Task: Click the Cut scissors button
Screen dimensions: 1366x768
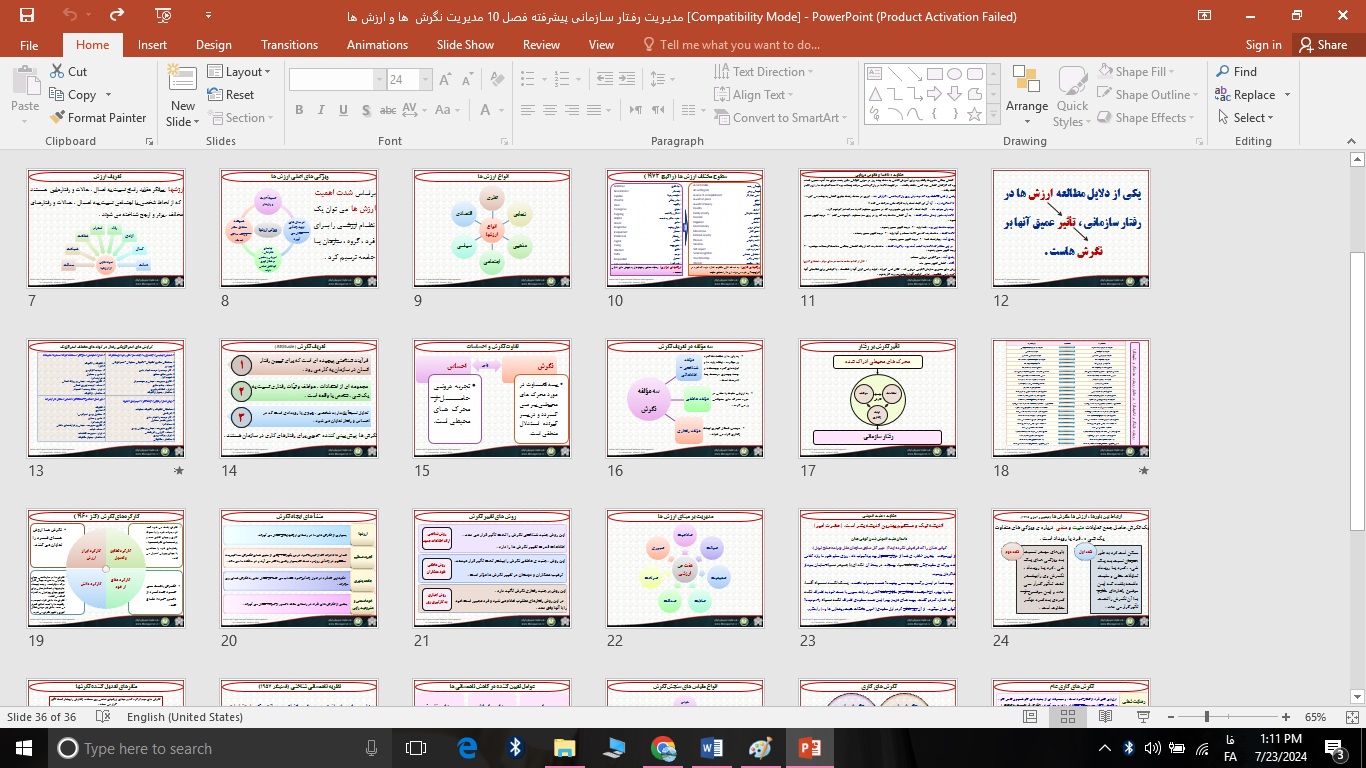Action: (68, 72)
